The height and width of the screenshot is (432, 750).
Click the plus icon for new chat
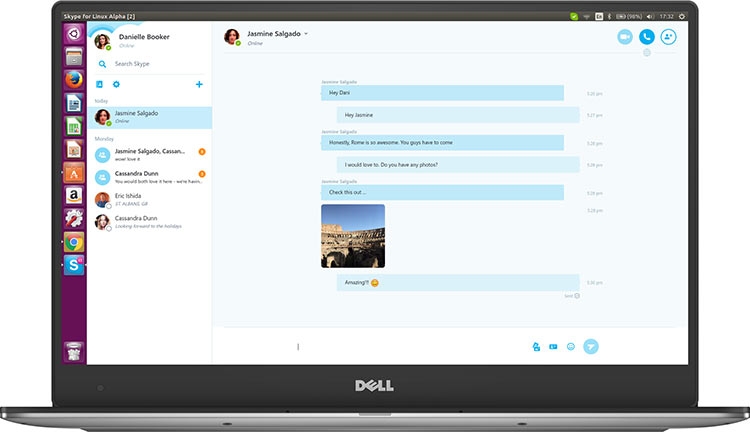tap(200, 84)
